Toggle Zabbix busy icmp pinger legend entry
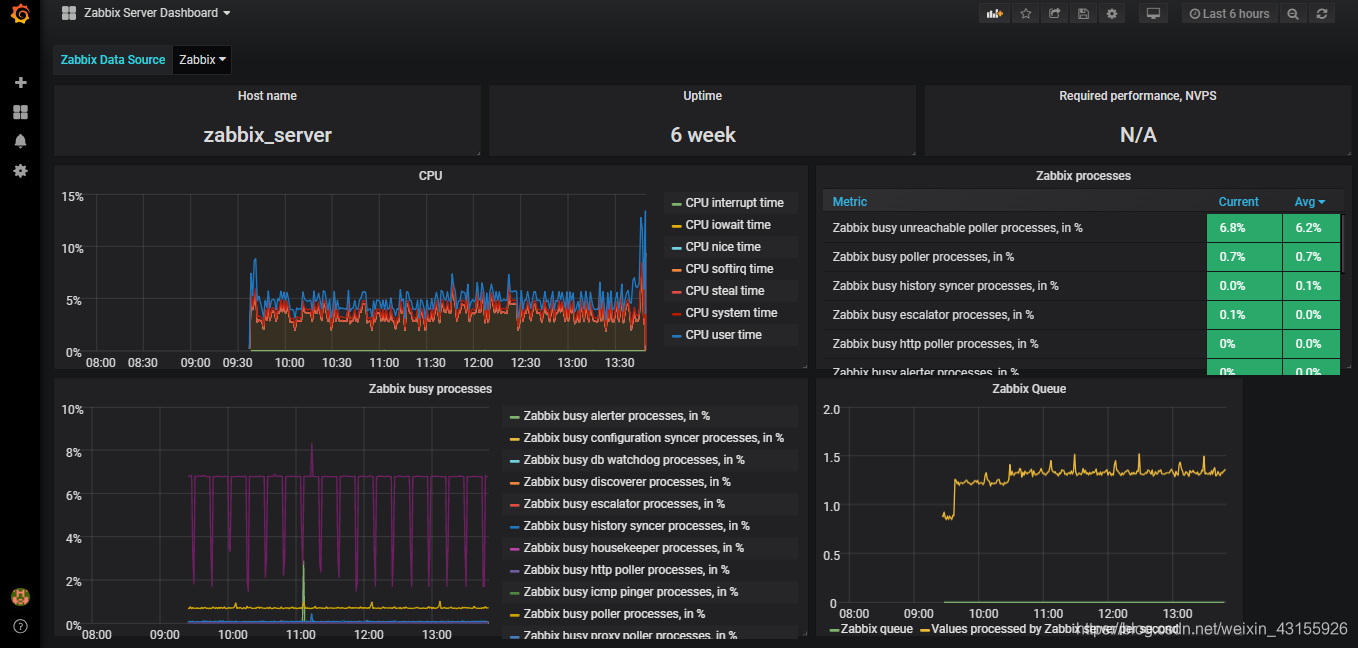Image resolution: width=1358 pixels, height=648 pixels. (630, 592)
